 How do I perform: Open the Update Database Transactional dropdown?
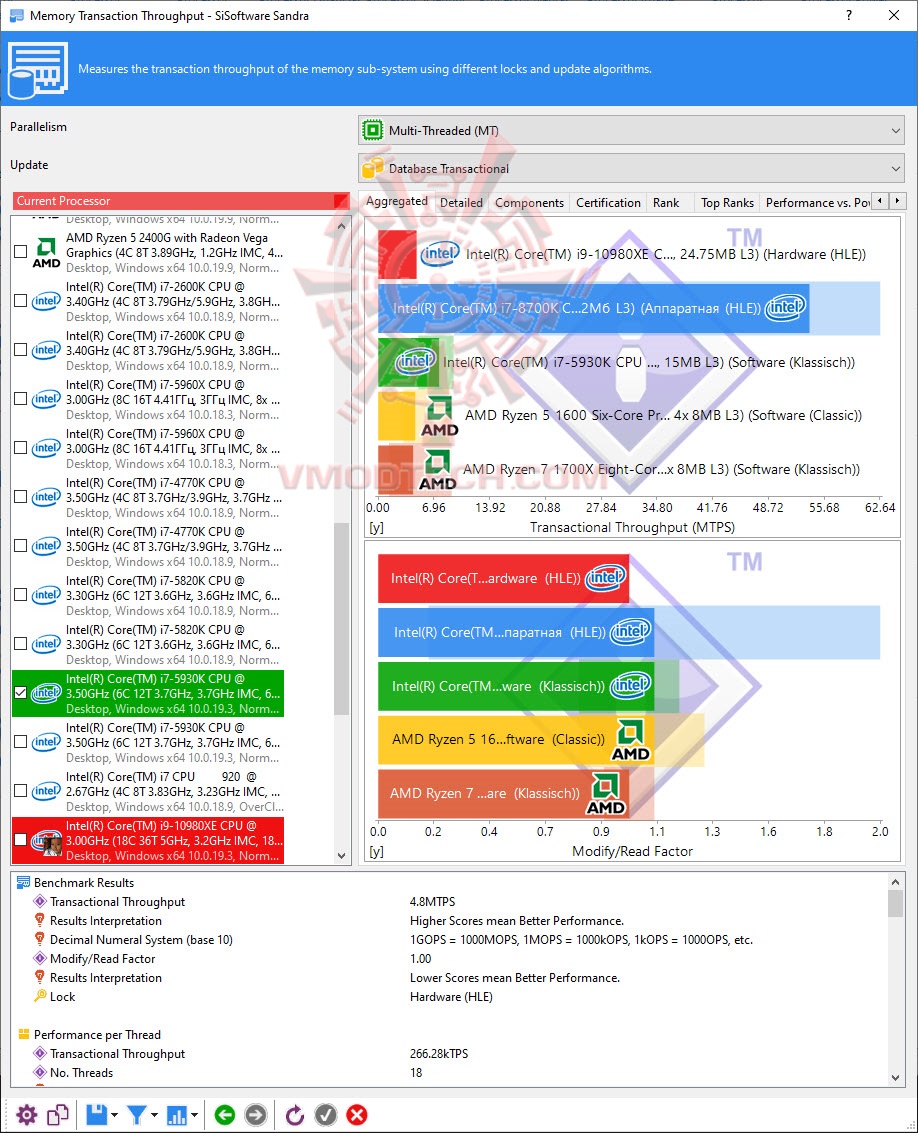(631, 168)
